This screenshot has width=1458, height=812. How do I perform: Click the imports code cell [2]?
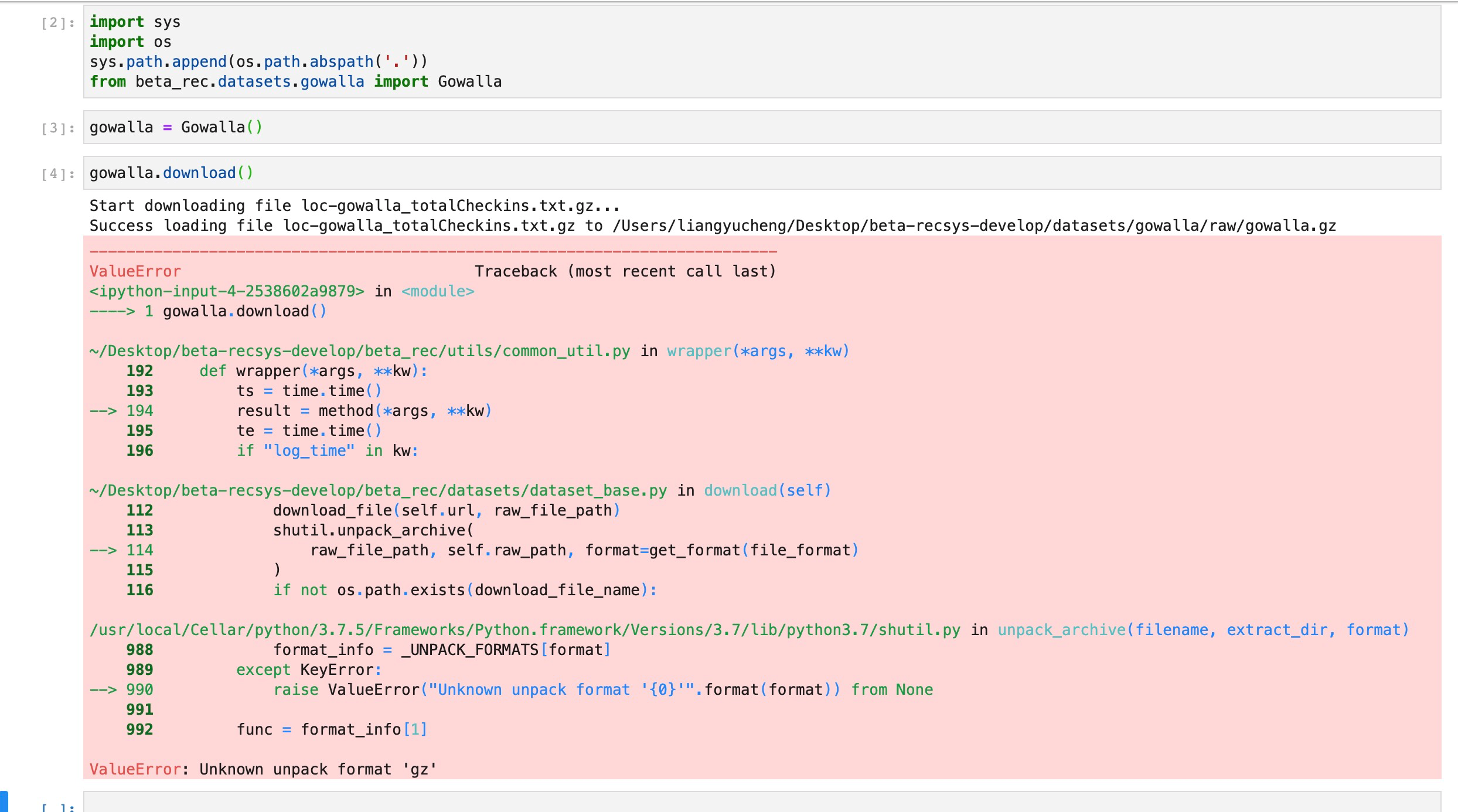tap(762, 52)
